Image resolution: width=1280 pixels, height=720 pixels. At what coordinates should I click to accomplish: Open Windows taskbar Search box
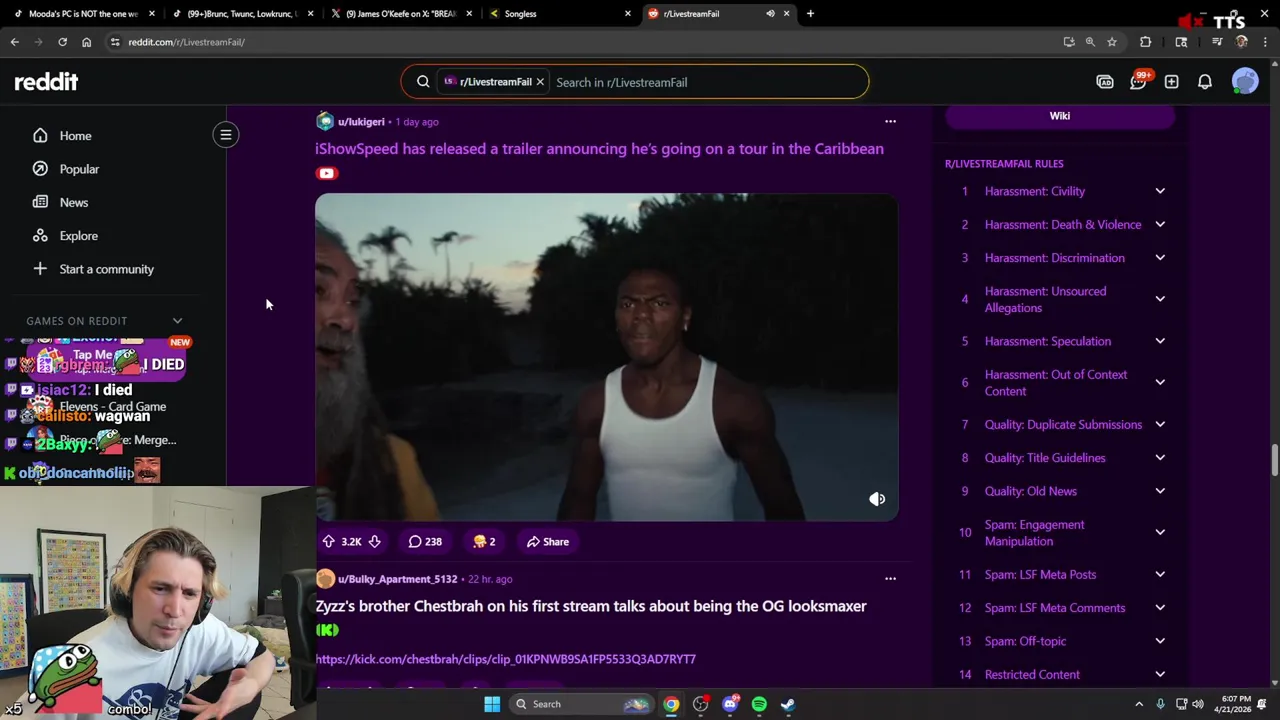point(581,704)
